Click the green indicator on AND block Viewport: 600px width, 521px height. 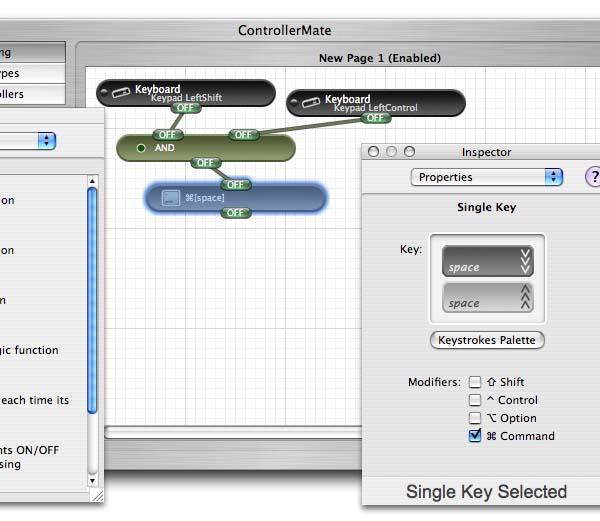click(141, 148)
